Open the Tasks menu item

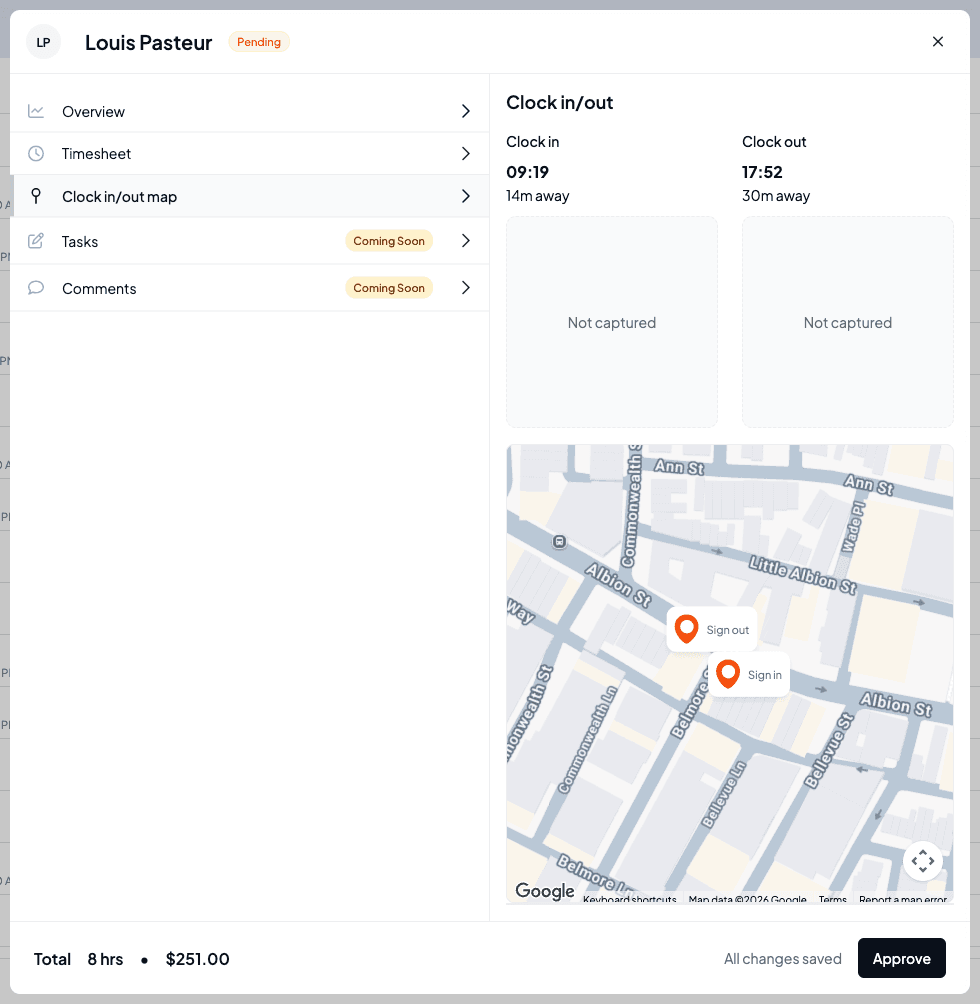[250, 241]
